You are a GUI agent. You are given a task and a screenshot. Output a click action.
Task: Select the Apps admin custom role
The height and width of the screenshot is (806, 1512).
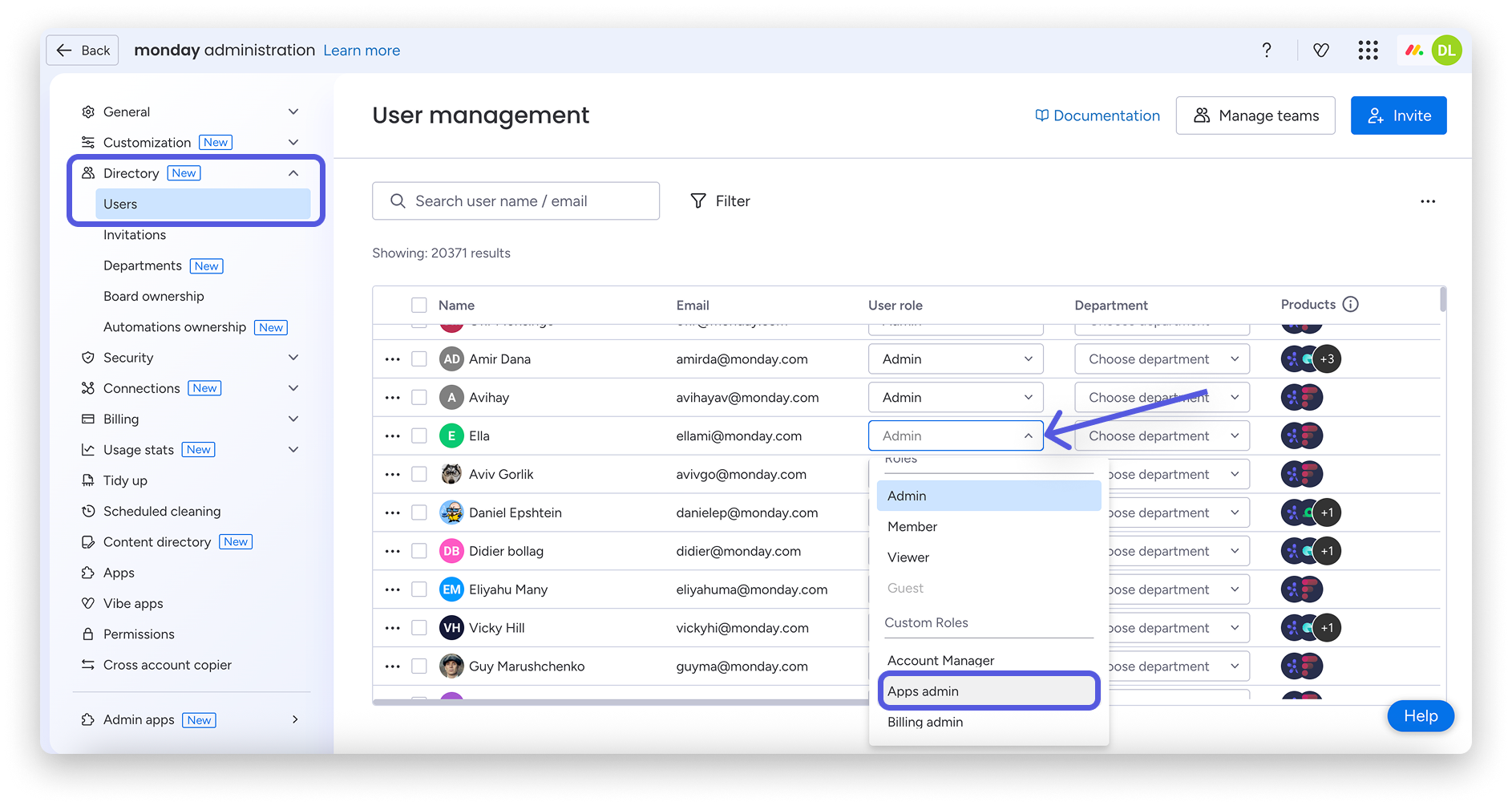click(988, 691)
